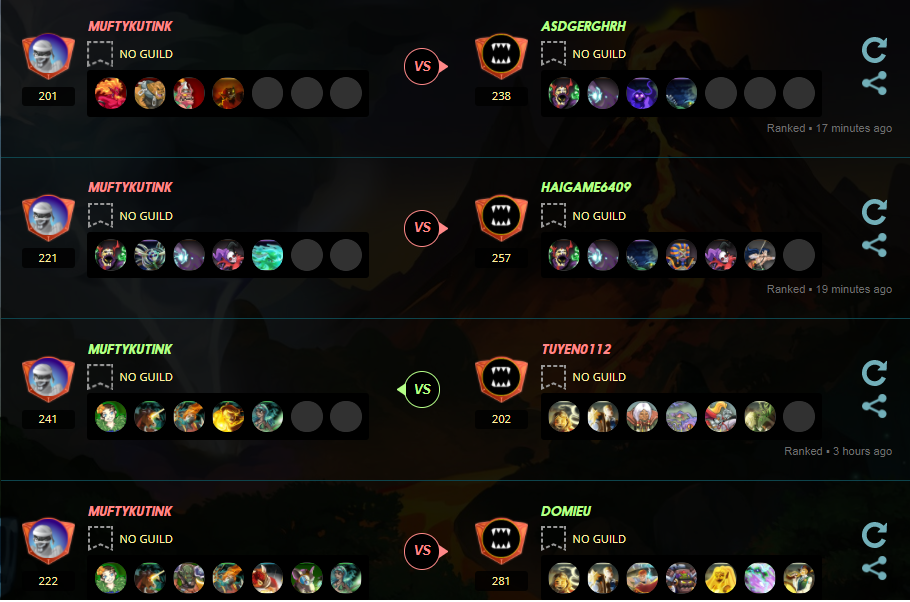The image size is (910, 602).
Task: Click the VS badge of the first battle
Action: pyautogui.click(x=422, y=66)
